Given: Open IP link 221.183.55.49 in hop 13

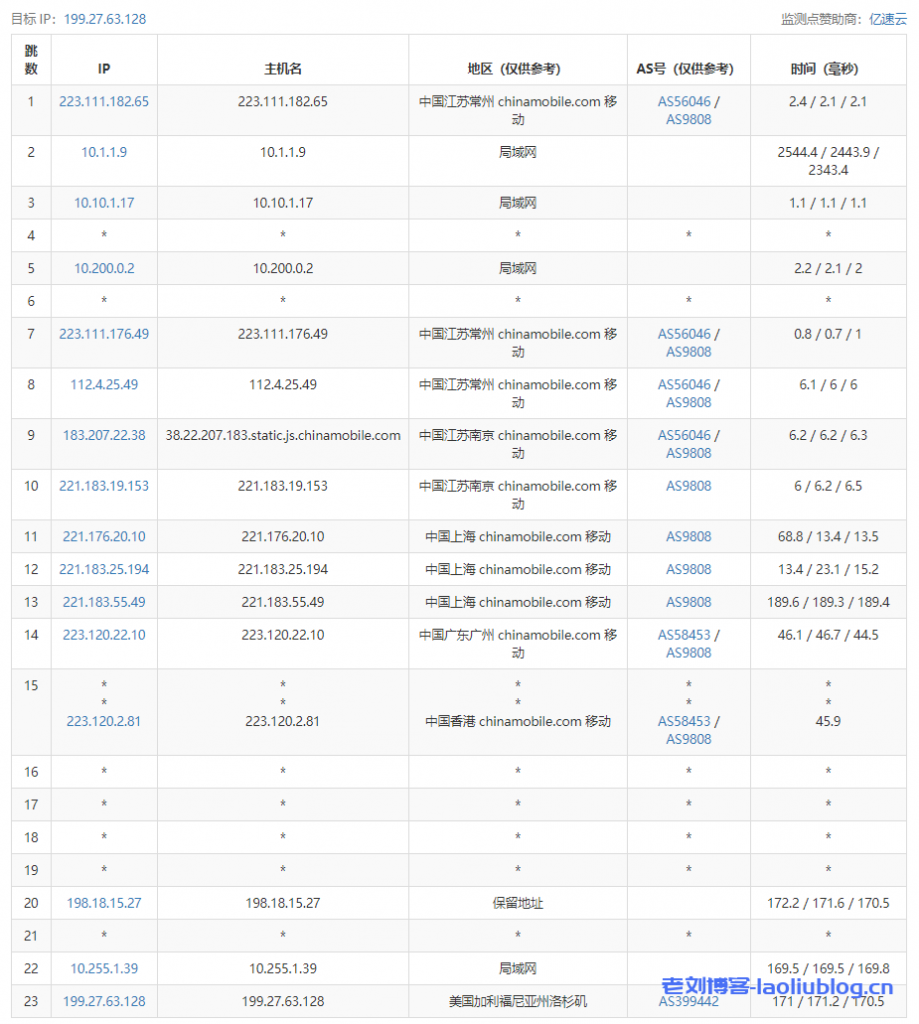Looking at the screenshot, I should (x=104, y=602).
